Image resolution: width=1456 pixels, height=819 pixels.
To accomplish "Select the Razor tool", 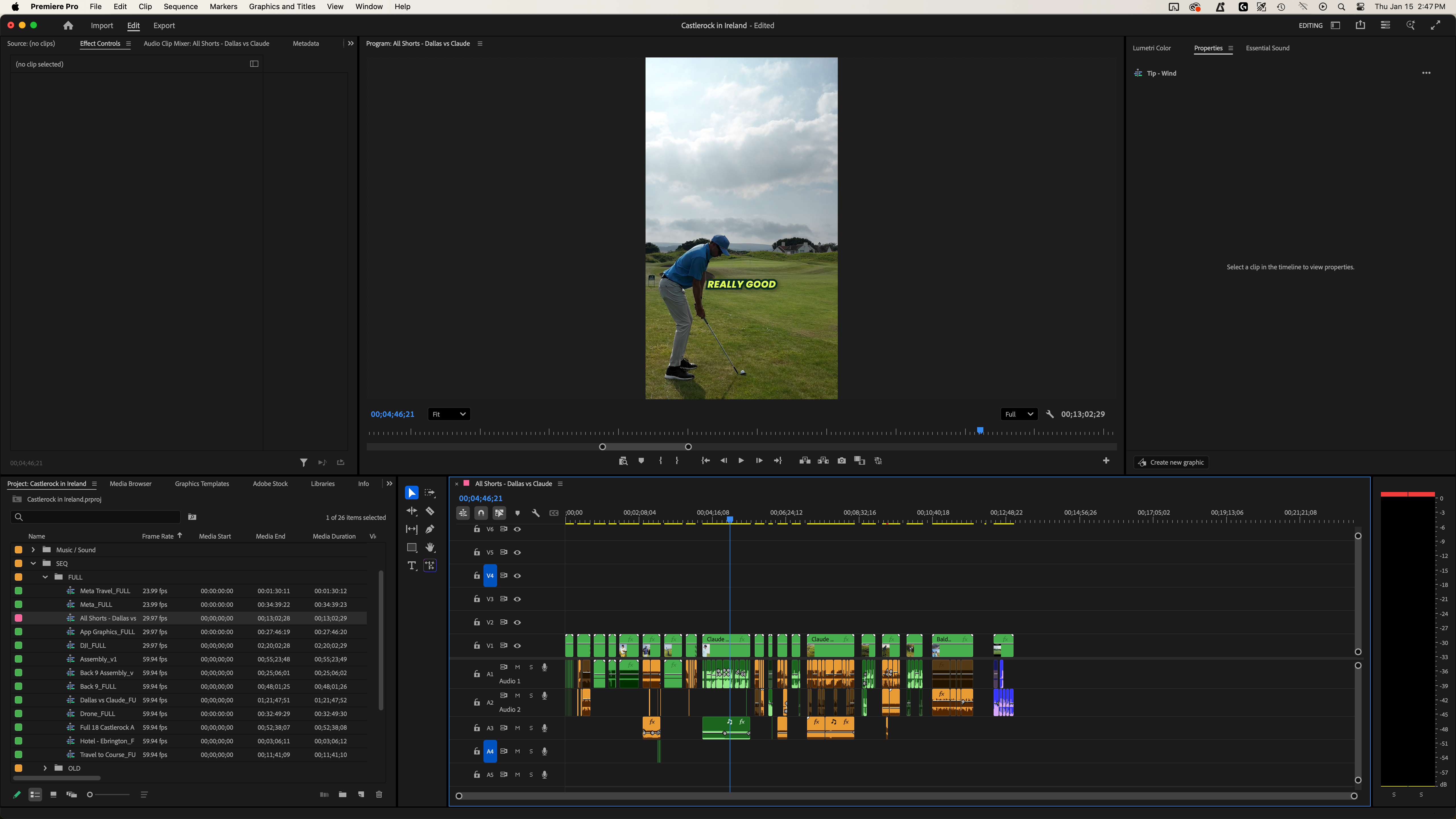I will pyautogui.click(x=430, y=511).
